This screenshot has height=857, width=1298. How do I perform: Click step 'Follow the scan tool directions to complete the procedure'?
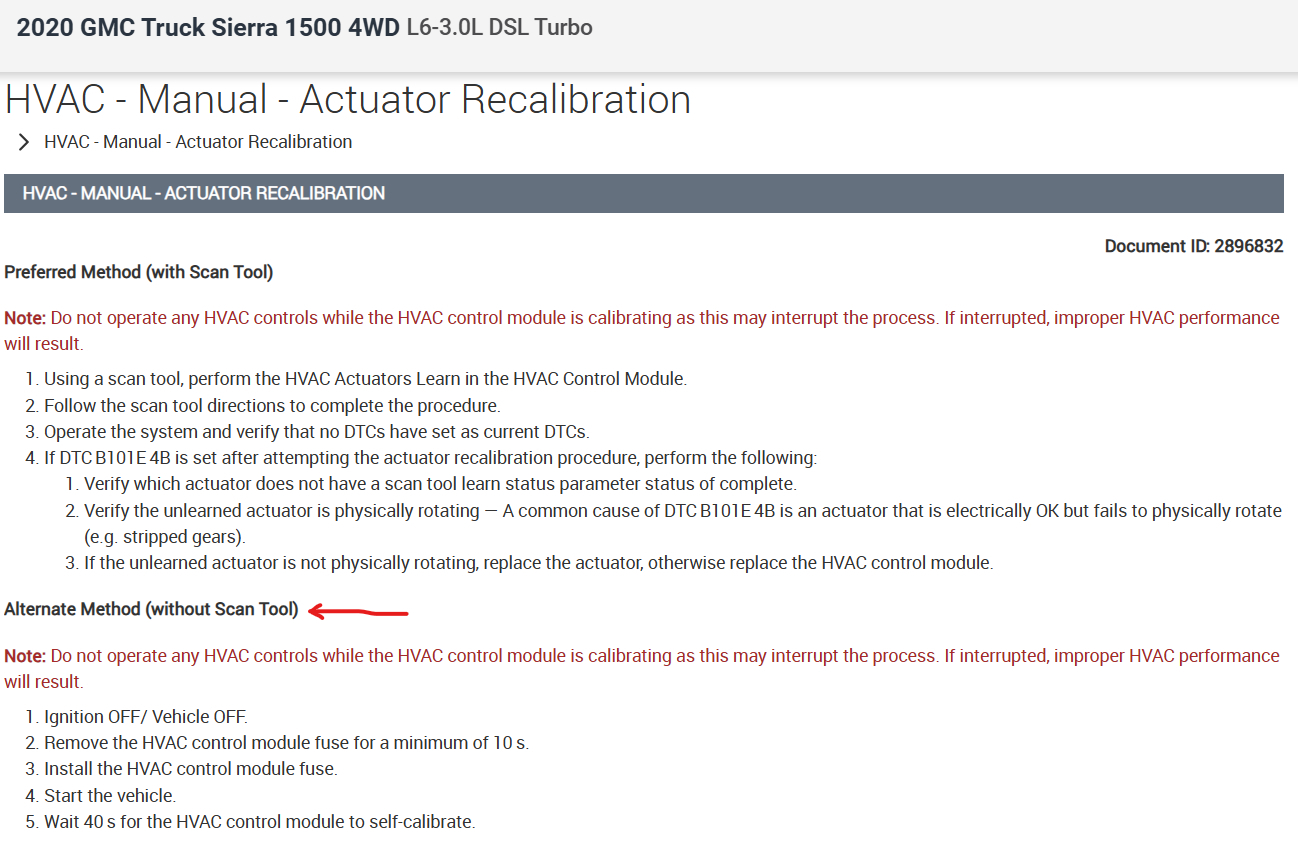click(x=272, y=406)
